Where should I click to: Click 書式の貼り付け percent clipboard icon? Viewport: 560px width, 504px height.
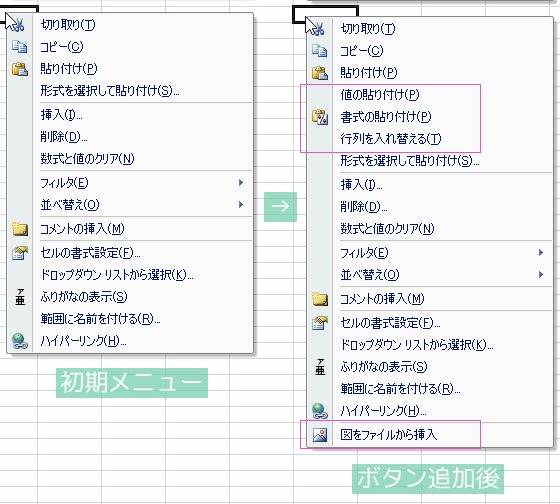point(320,117)
